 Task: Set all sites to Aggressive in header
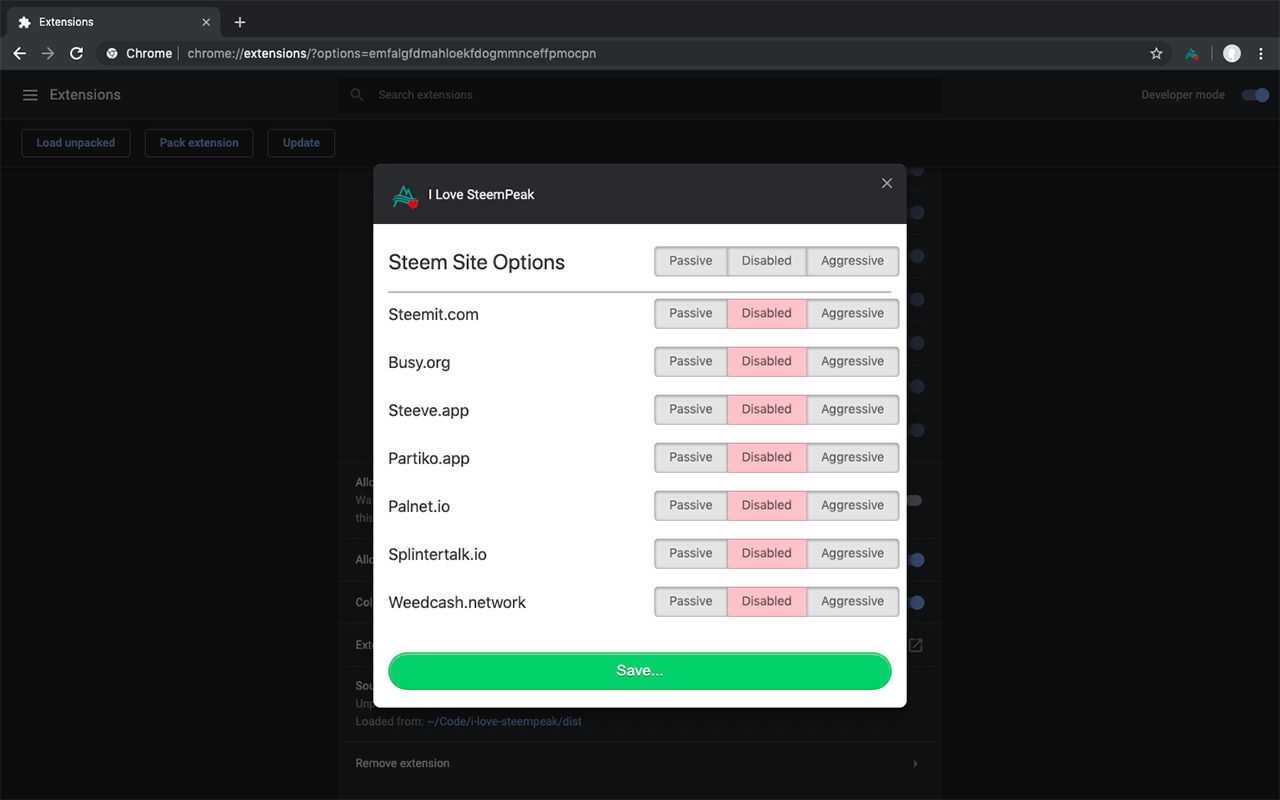pos(852,261)
